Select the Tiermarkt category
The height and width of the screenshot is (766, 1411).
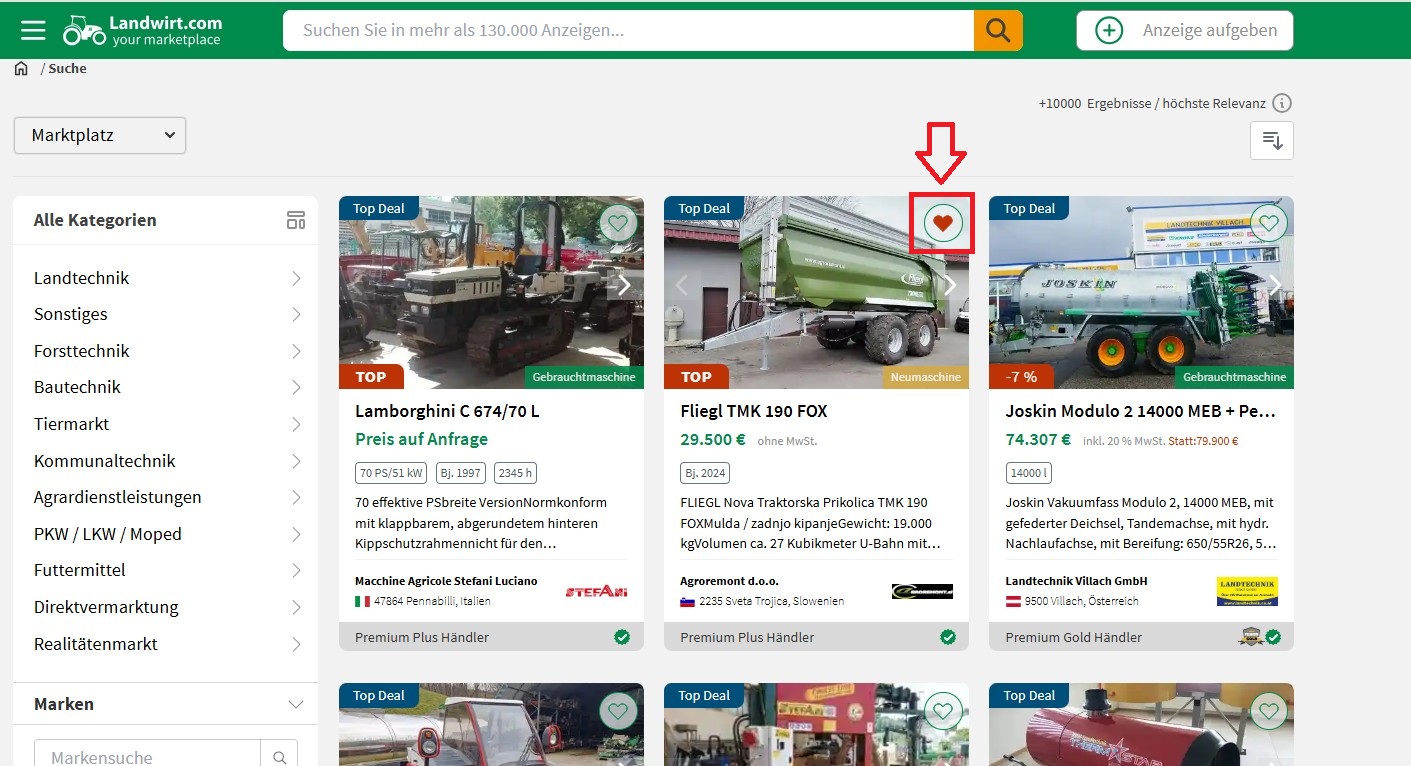pos(71,424)
